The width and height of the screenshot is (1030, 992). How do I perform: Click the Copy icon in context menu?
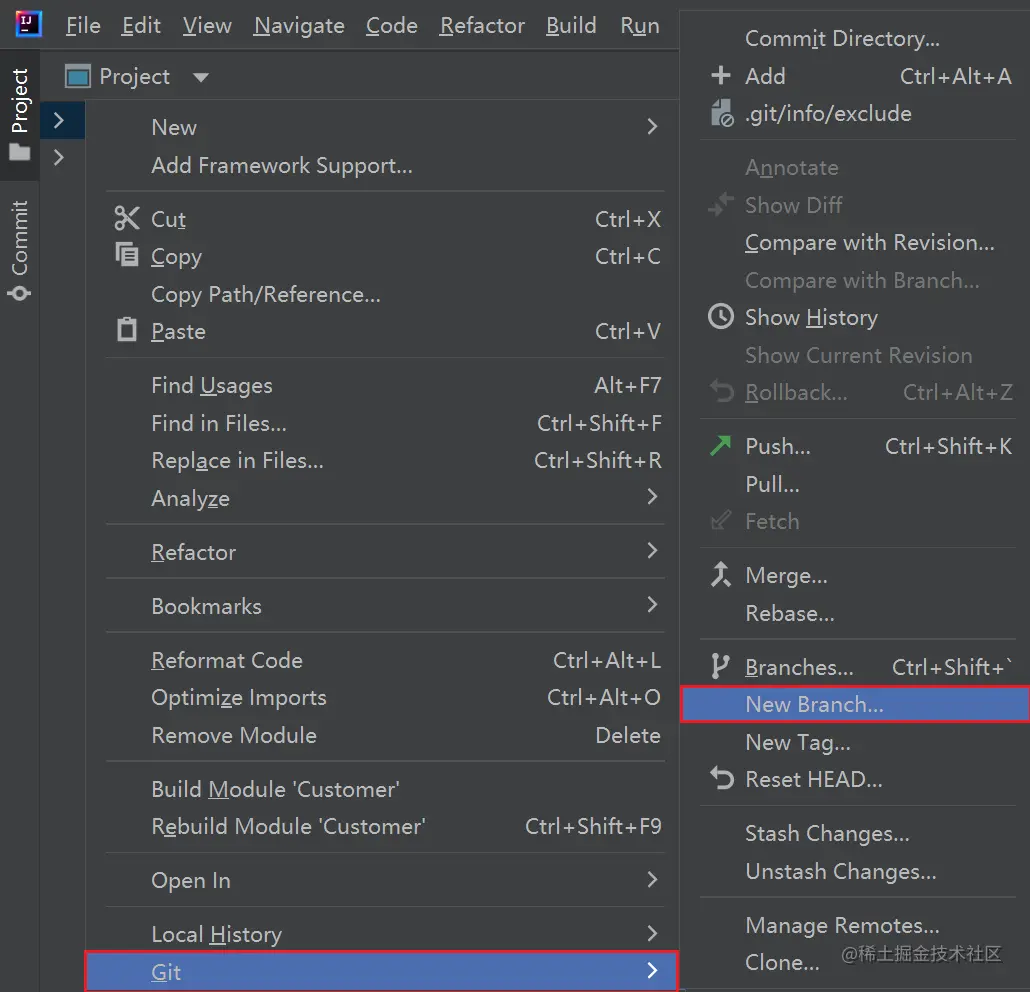[x=127, y=256]
